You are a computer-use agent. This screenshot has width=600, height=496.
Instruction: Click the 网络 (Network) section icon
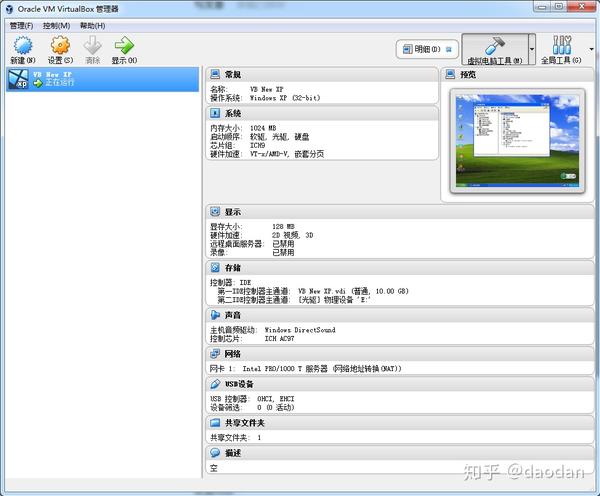(x=215, y=354)
